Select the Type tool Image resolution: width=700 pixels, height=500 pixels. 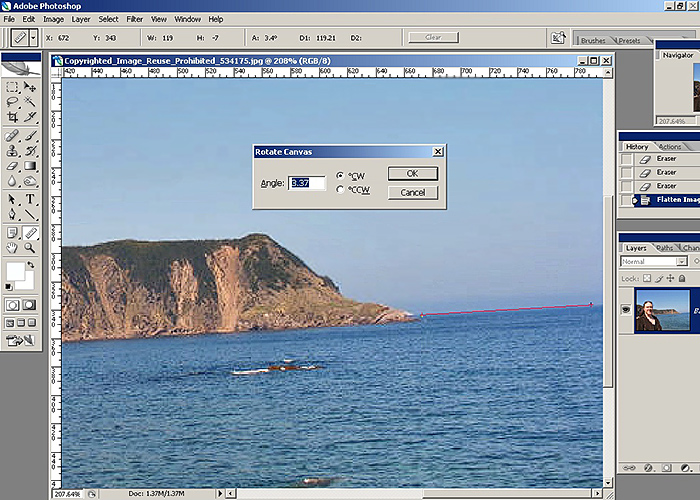[30, 199]
